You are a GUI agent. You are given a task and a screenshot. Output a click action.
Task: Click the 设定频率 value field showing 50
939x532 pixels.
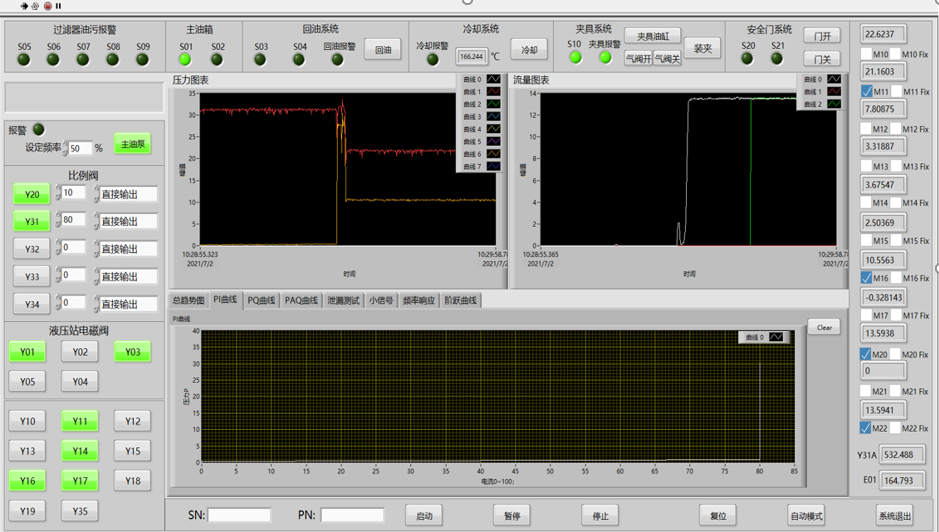point(80,148)
